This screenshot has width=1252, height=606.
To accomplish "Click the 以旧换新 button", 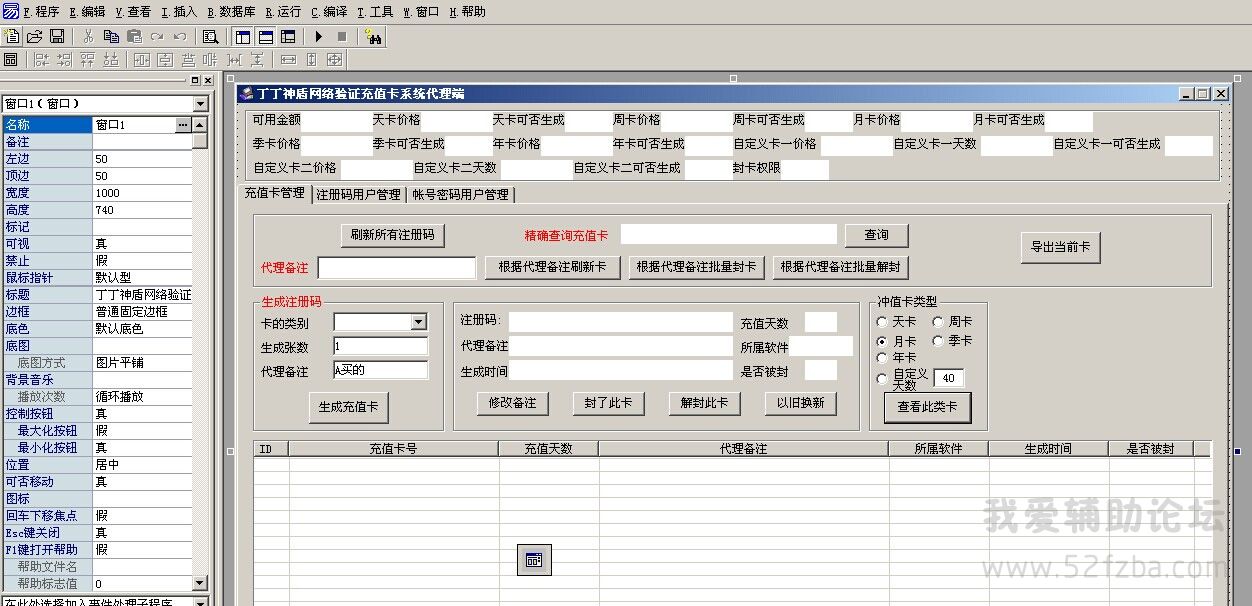I will click(x=801, y=403).
